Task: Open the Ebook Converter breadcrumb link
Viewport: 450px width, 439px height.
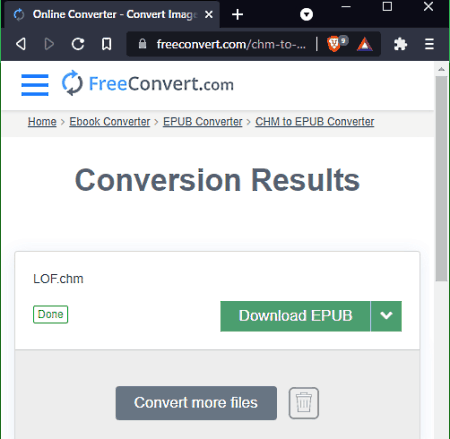Action: click(110, 122)
